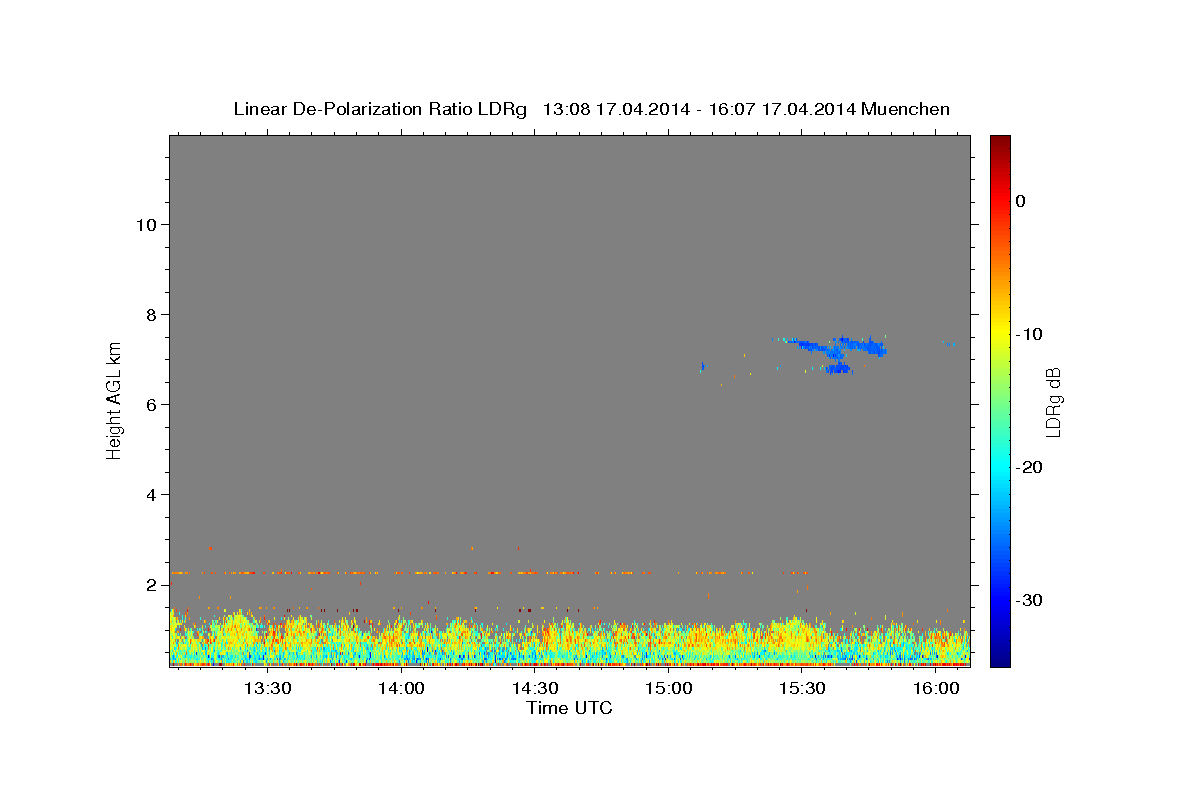Click the 4 km height tick label
The image size is (1200, 800).
149,495
